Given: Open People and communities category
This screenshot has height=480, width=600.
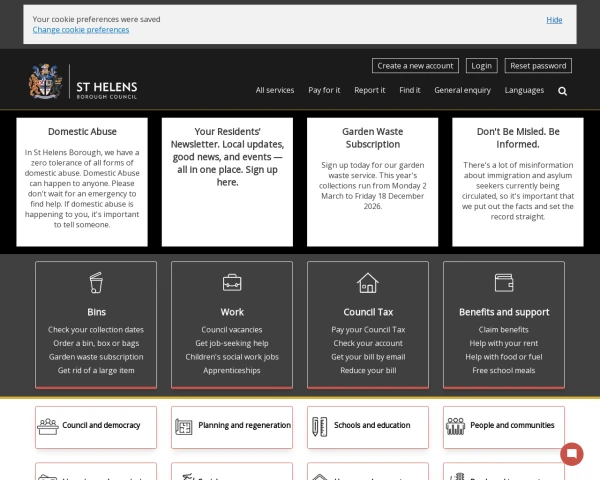Looking at the screenshot, I should [504, 427].
